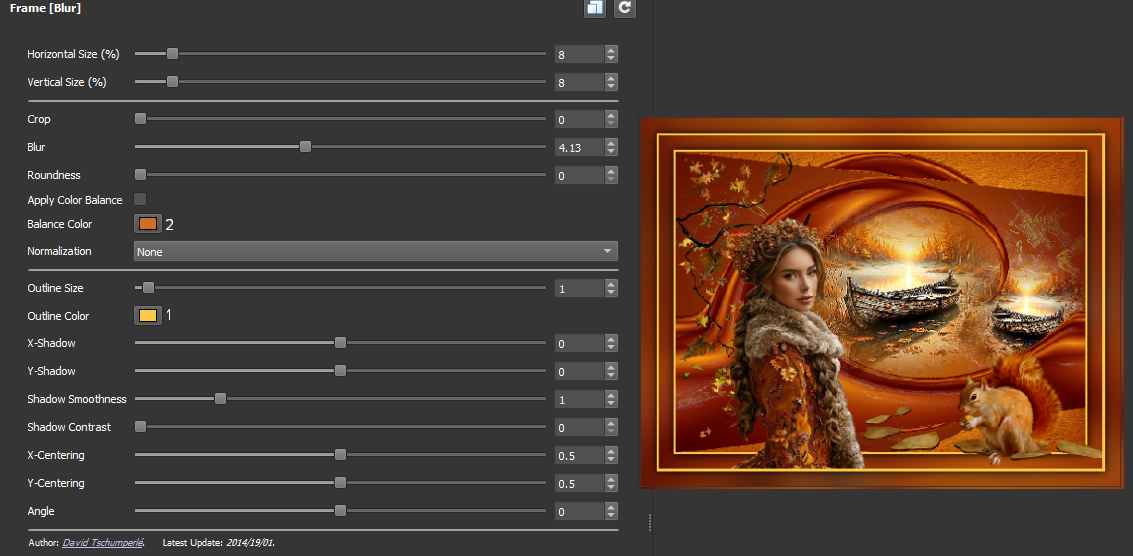Image resolution: width=1133 pixels, height=556 pixels.
Task: Click the Angle spinner arrows
Action: 611,511
